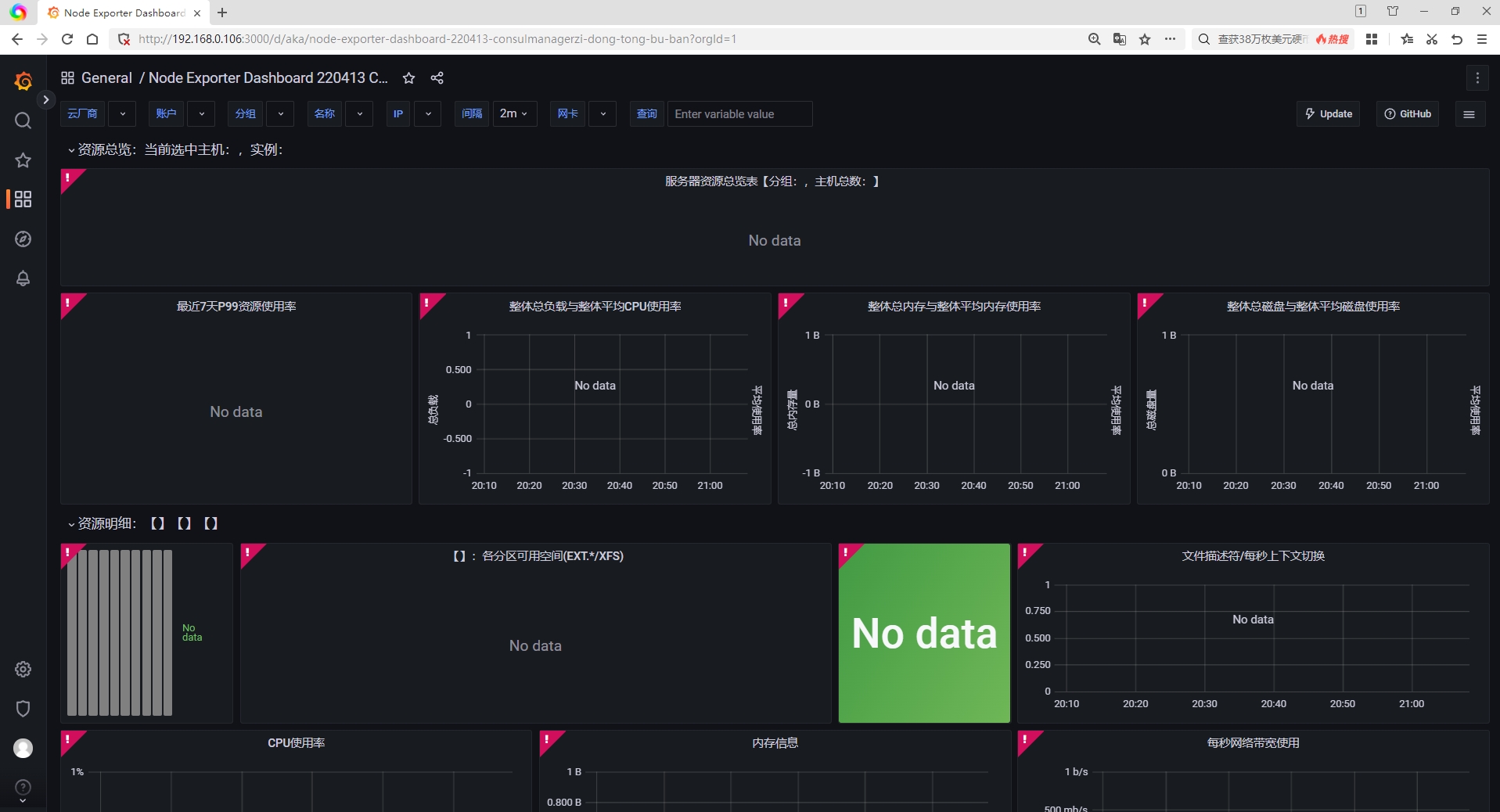
Task: Open the 云厂商 variable dropdown
Action: 122,114
